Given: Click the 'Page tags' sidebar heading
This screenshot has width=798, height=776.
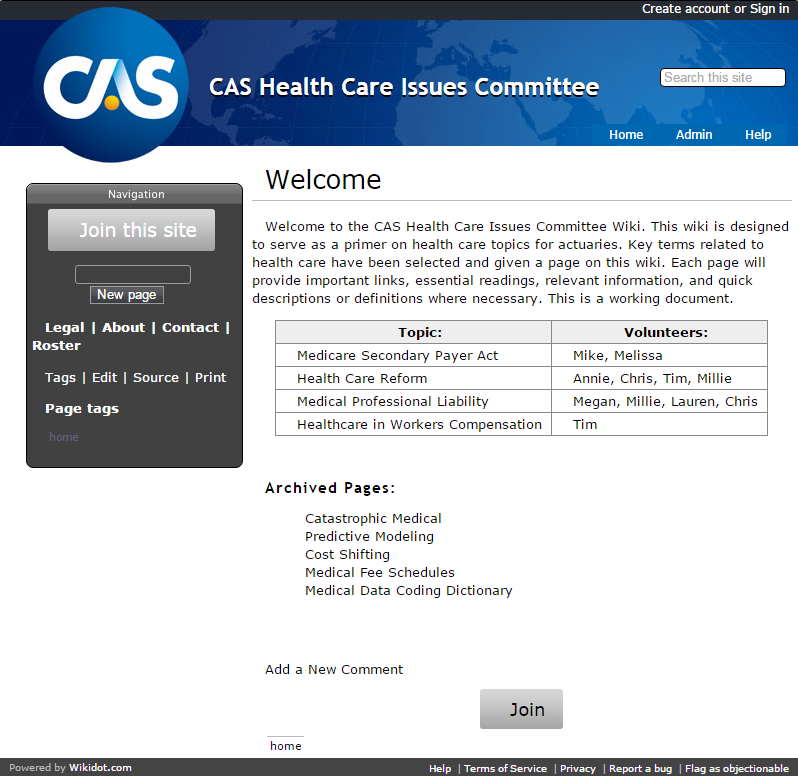Looking at the screenshot, I should (x=82, y=409).
